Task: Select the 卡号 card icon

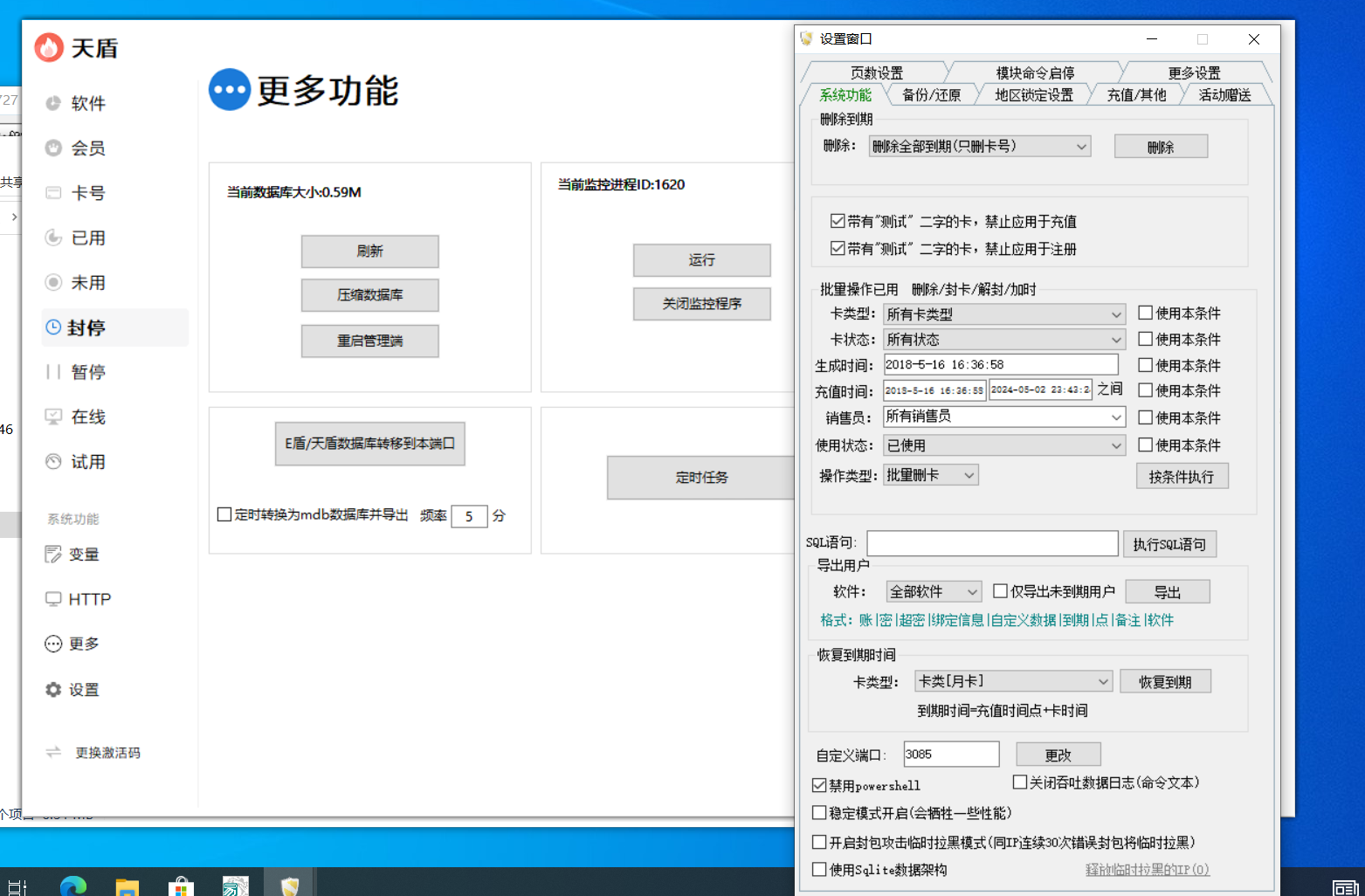Action: 53,193
